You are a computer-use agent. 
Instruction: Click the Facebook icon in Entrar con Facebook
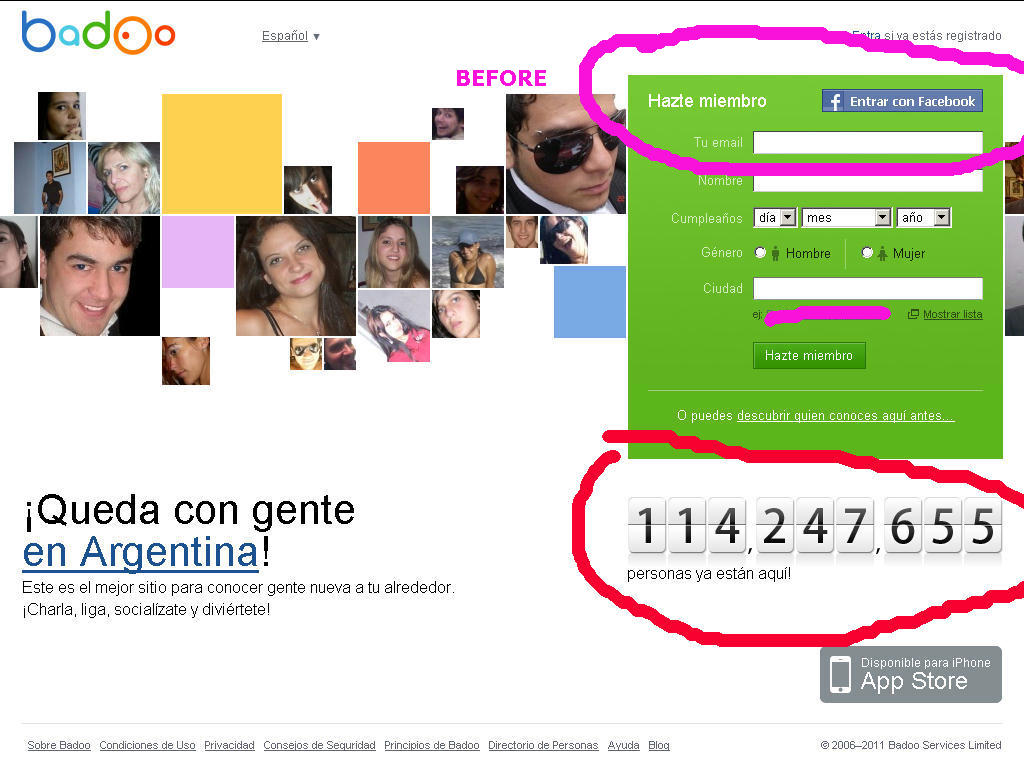tap(834, 101)
